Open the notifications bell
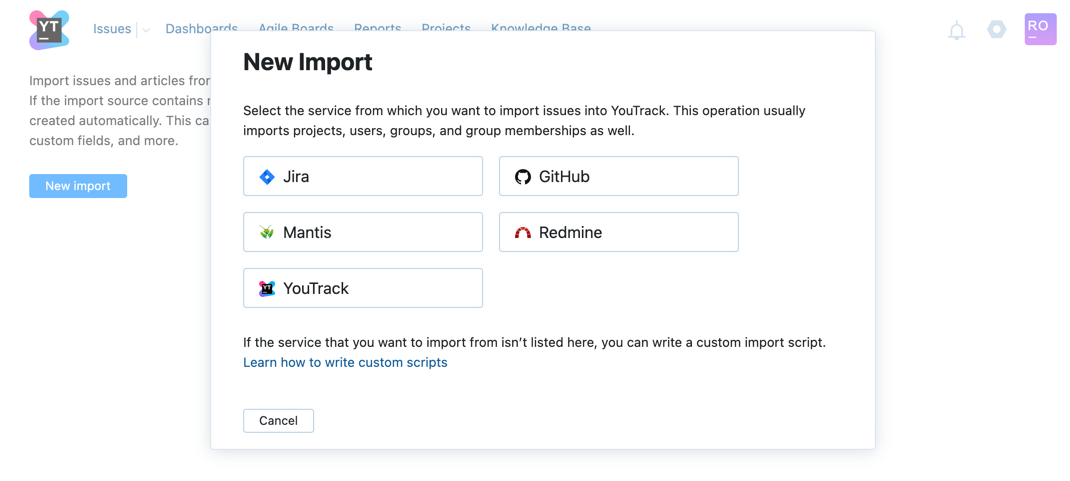 (957, 31)
